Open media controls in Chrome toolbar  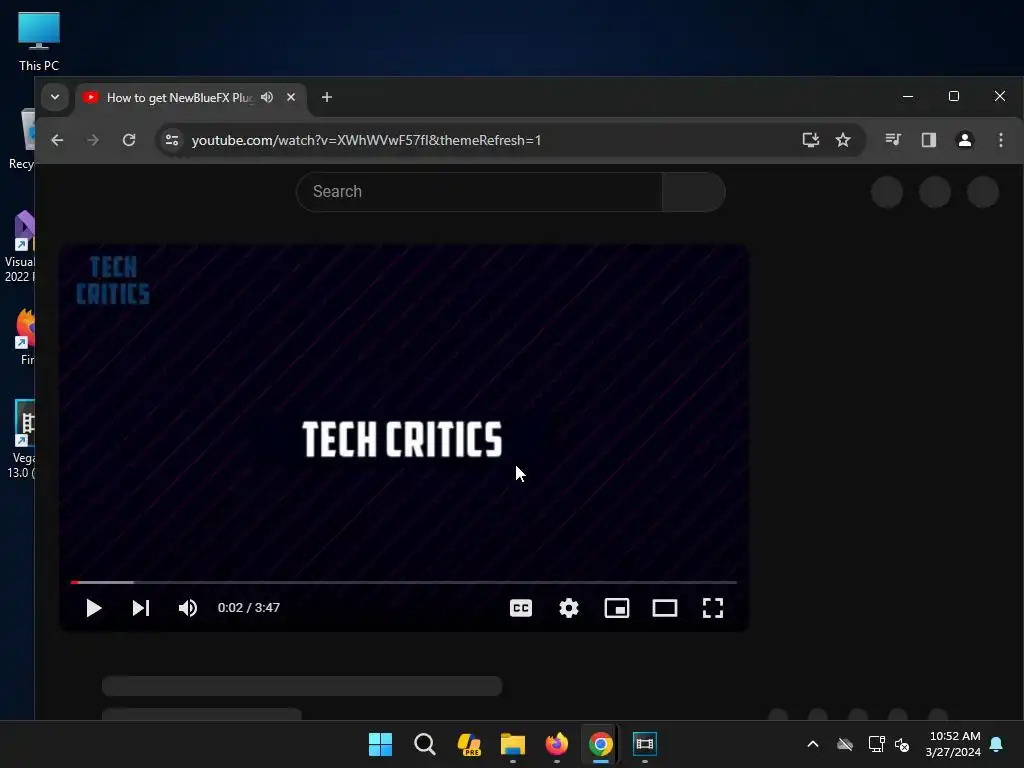click(893, 140)
